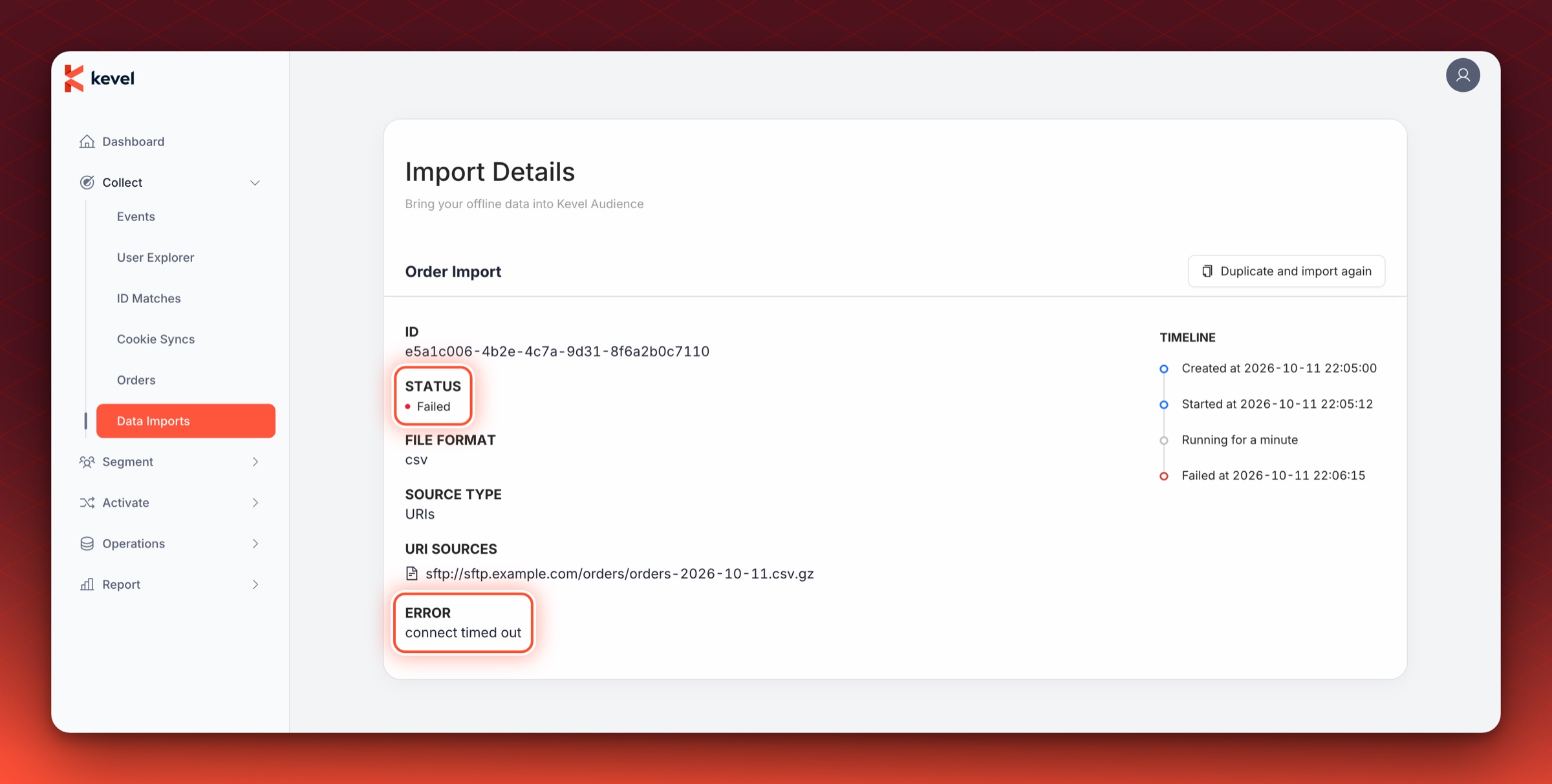Click the Report bar chart icon

pos(87,584)
